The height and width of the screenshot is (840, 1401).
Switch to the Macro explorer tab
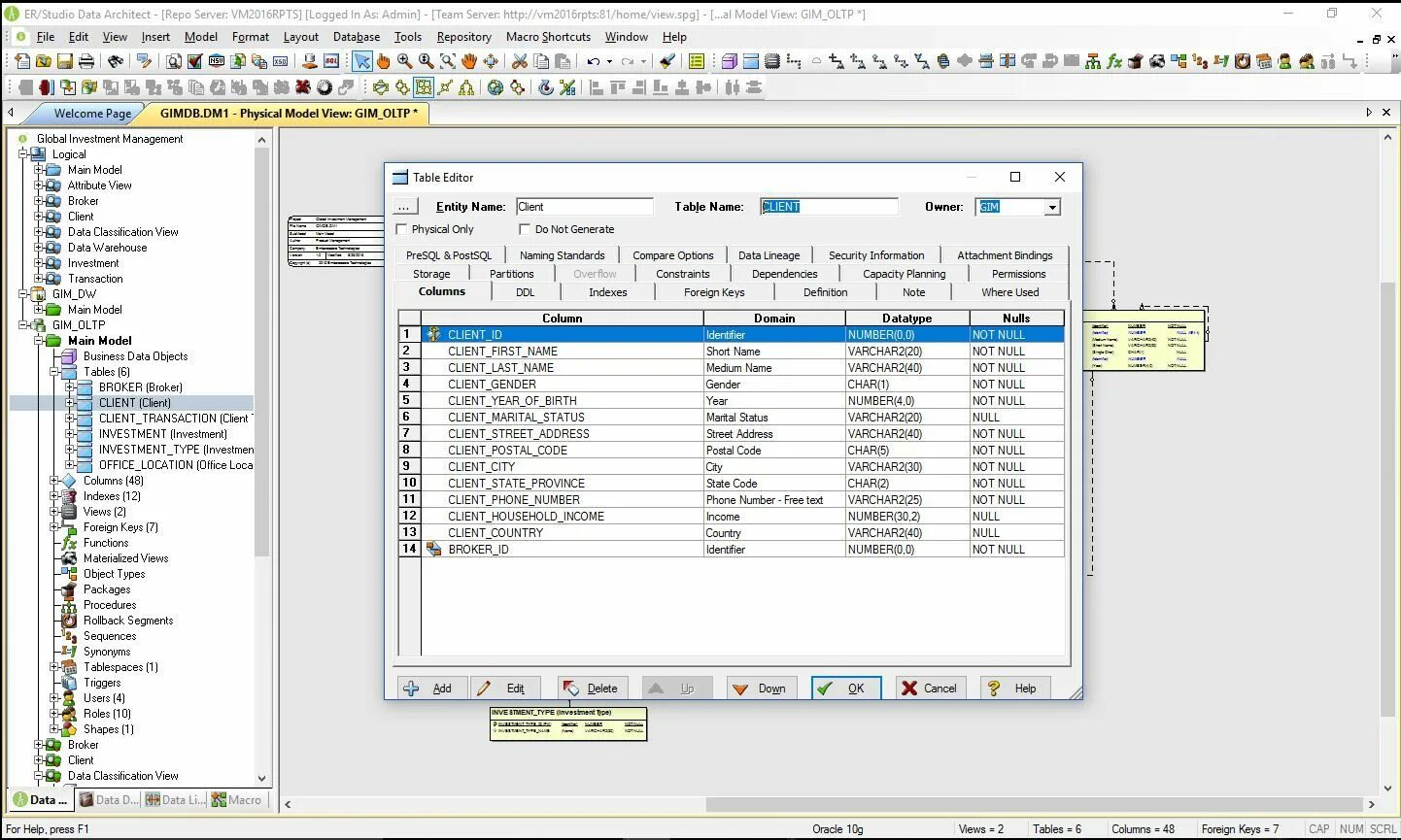[237, 800]
